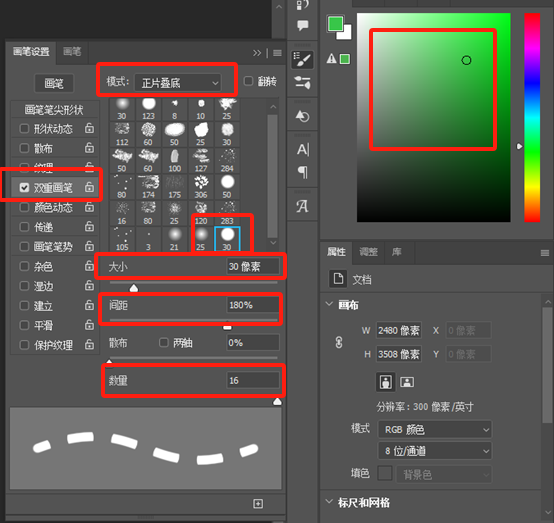Select 画笔笔尖形状 option
554x523 pixels.
(x=54, y=110)
